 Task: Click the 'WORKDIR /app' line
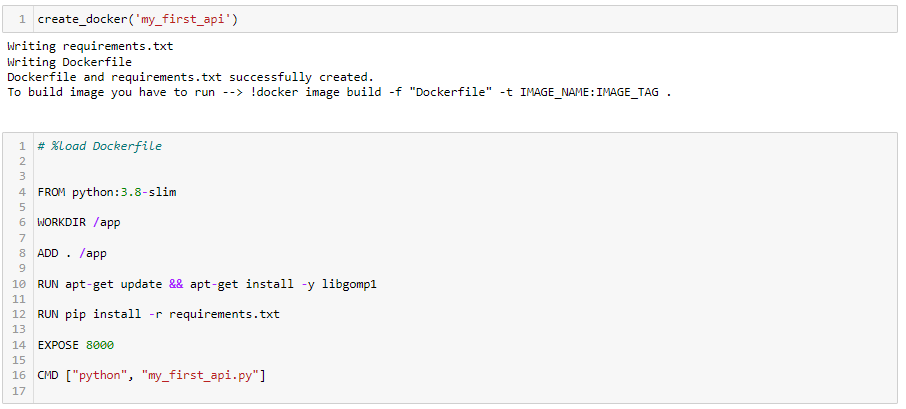pos(79,222)
